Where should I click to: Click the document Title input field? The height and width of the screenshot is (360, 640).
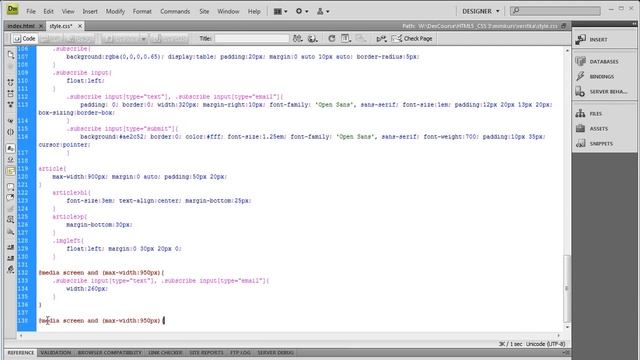click(x=252, y=38)
